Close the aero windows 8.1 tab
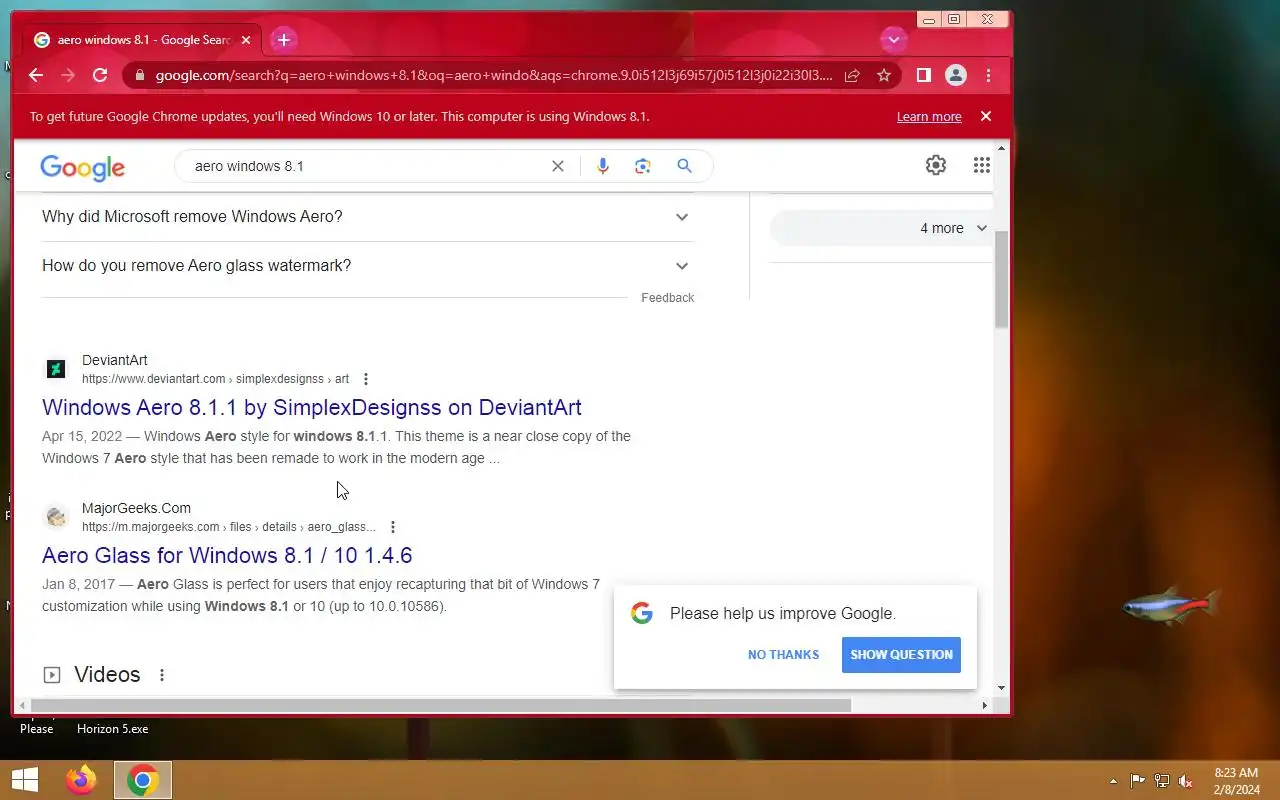Image resolution: width=1280 pixels, height=800 pixels. pyautogui.click(x=246, y=40)
